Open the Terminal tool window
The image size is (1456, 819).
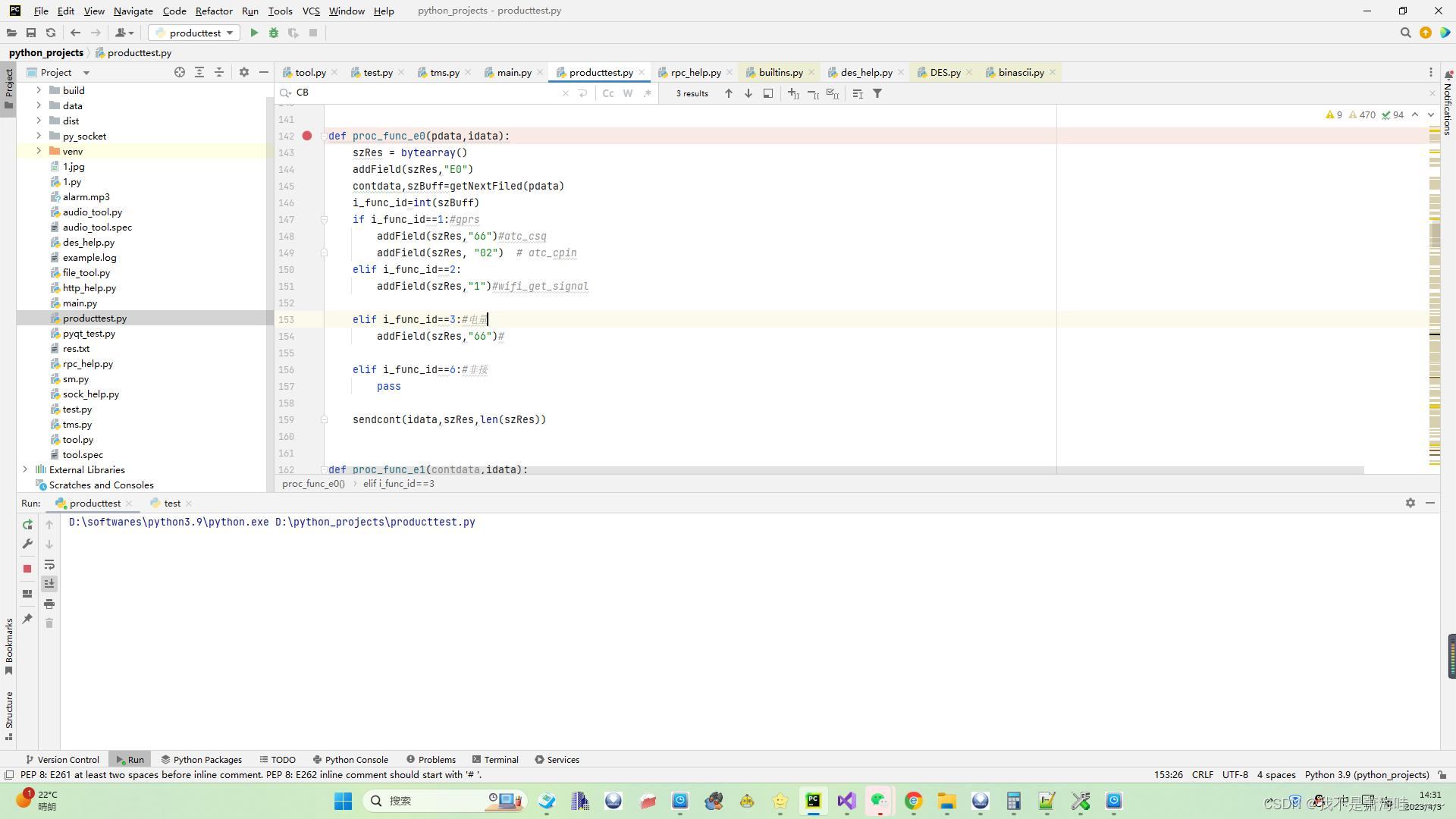tap(495, 759)
